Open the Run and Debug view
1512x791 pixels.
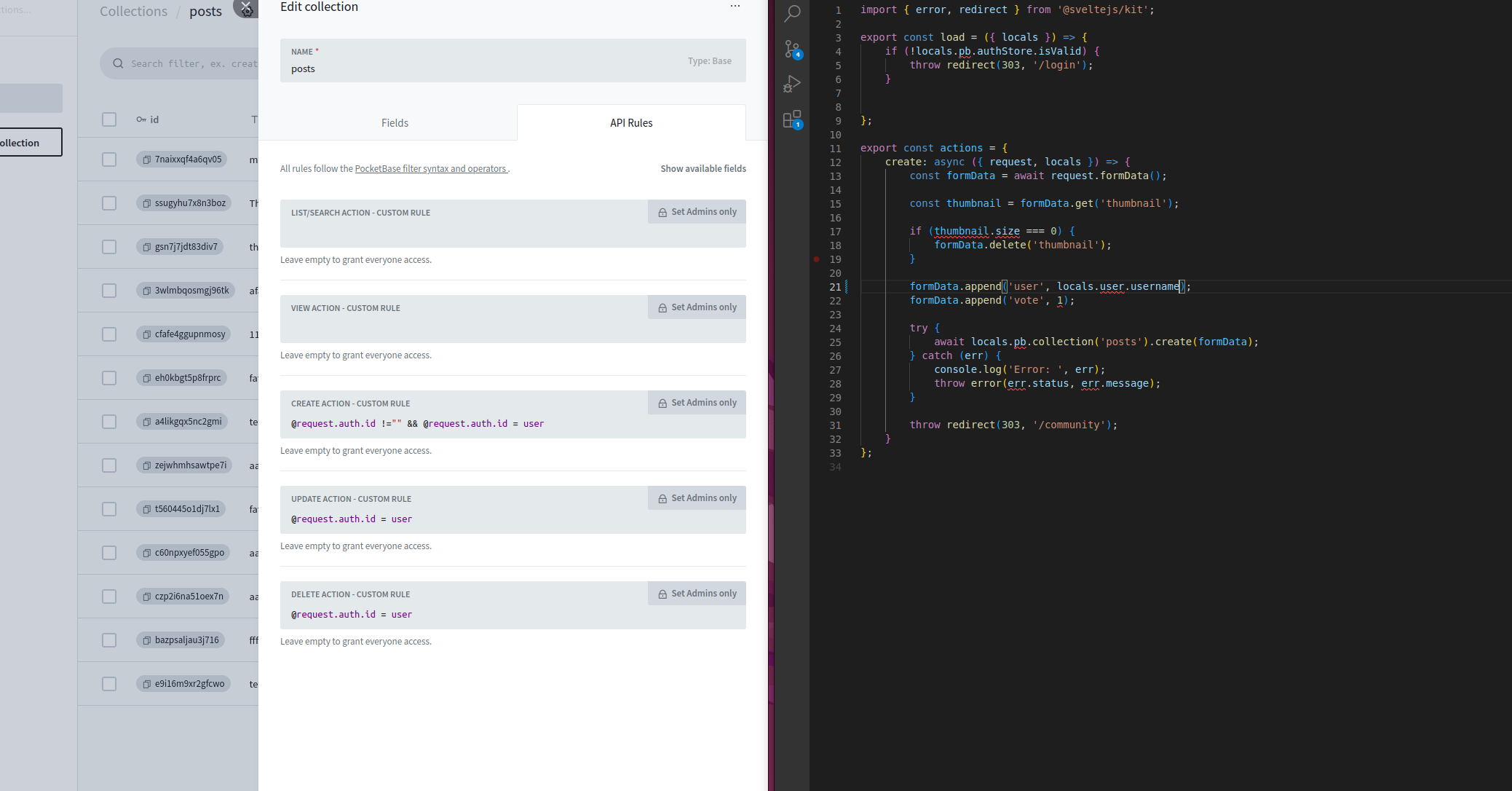point(793,83)
